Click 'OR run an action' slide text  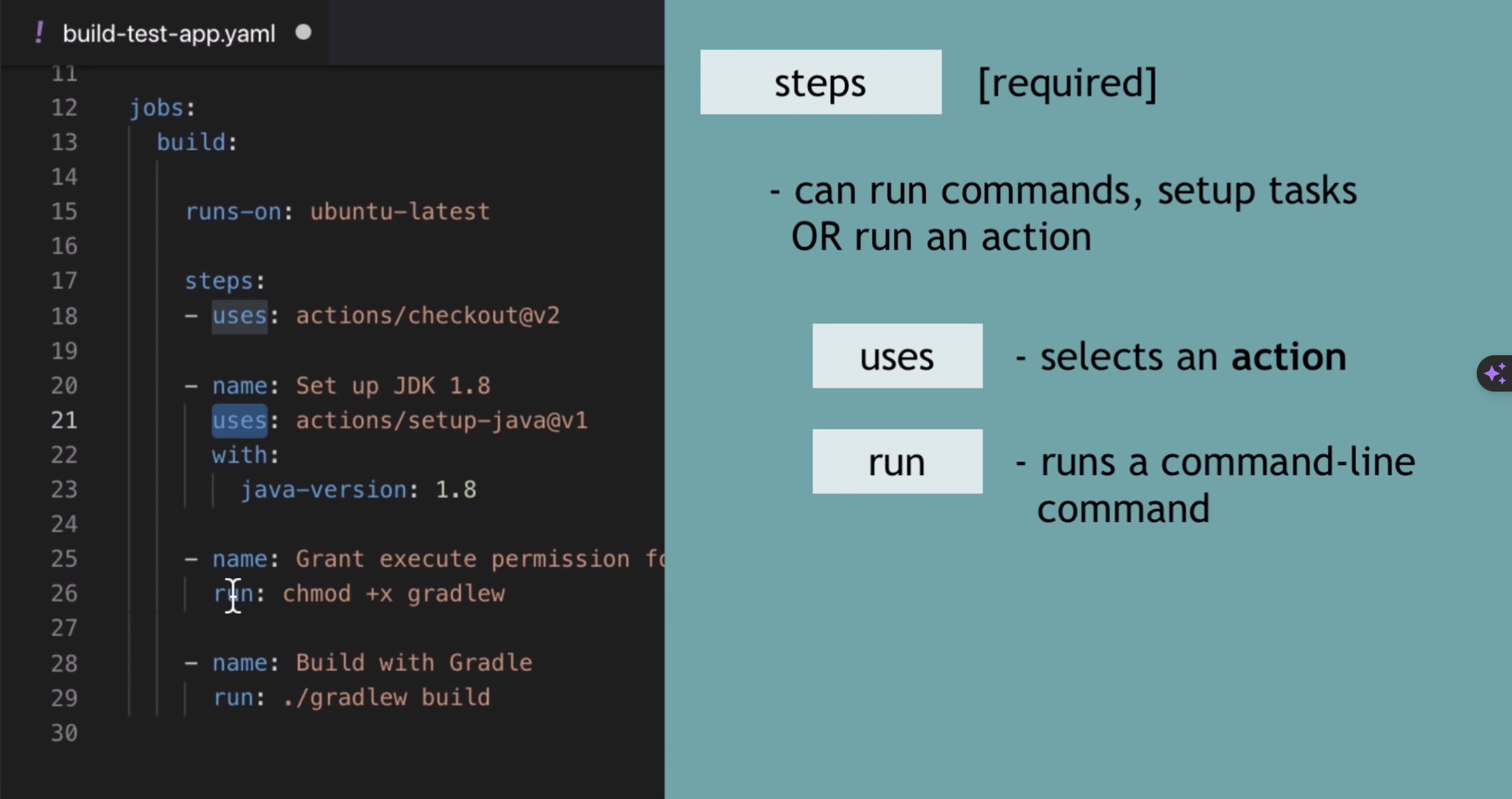point(941,237)
